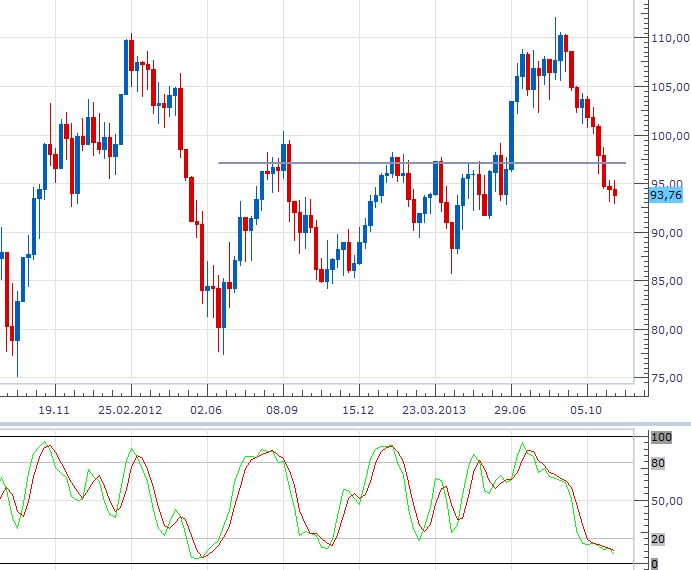691x570 pixels.
Task: Click the stochastic 100 level label
Action: 661,437
